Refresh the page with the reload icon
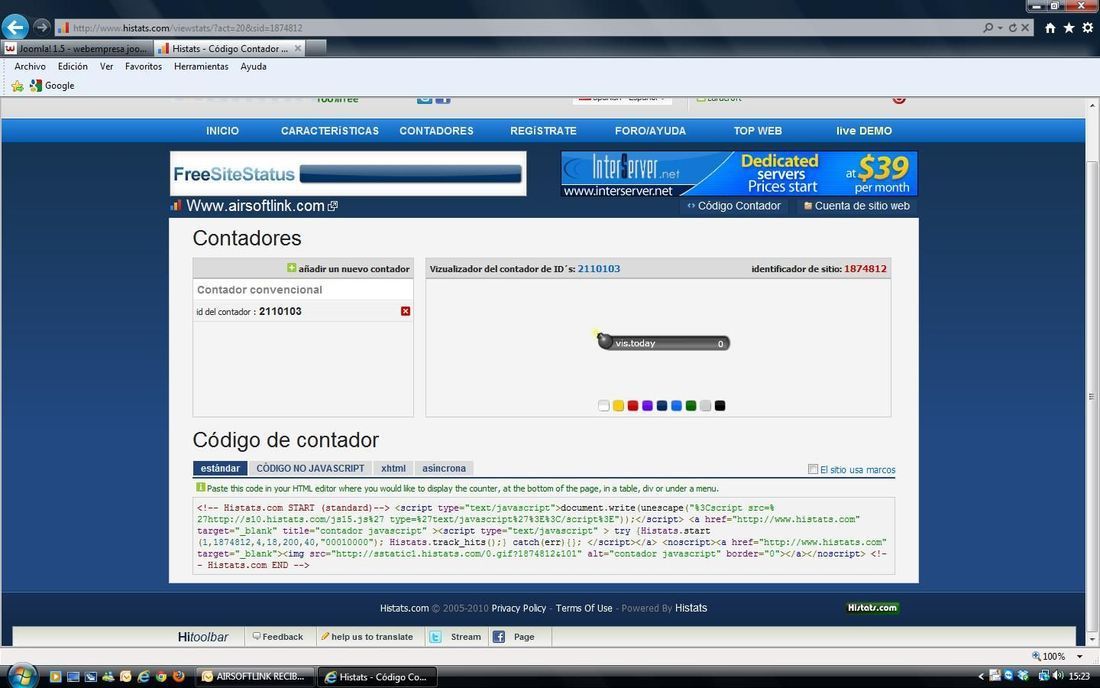 pyautogui.click(x=1012, y=28)
